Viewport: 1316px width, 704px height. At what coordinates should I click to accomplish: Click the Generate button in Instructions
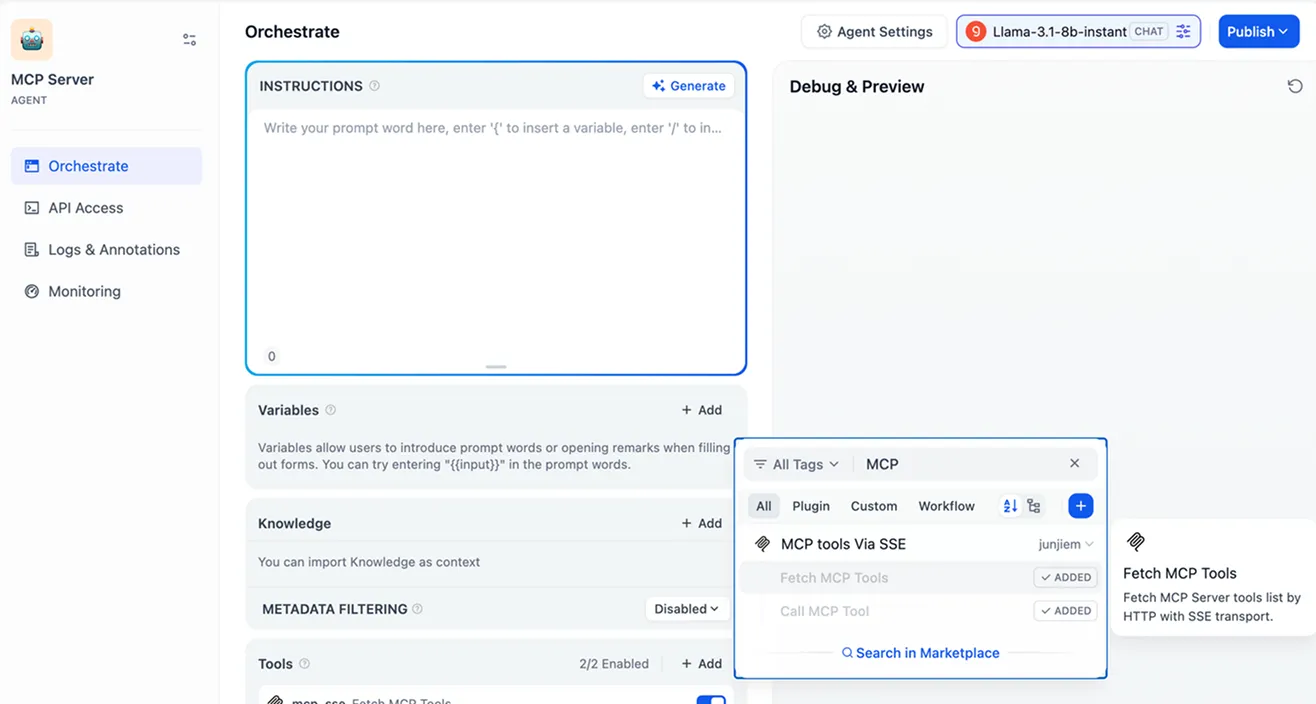point(689,86)
